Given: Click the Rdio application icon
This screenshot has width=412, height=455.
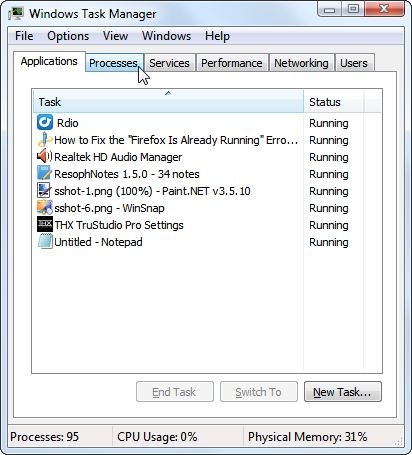Looking at the screenshot, I should [45, 122].
